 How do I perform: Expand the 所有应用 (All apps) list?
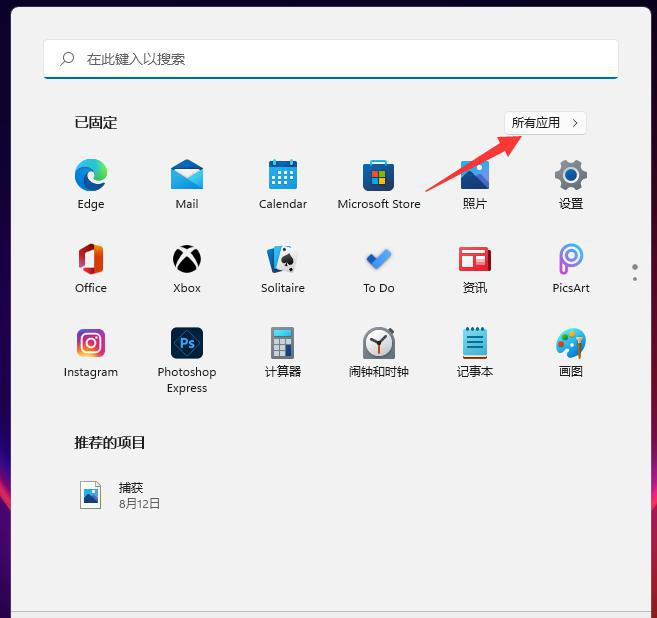[x=545, y=123]
